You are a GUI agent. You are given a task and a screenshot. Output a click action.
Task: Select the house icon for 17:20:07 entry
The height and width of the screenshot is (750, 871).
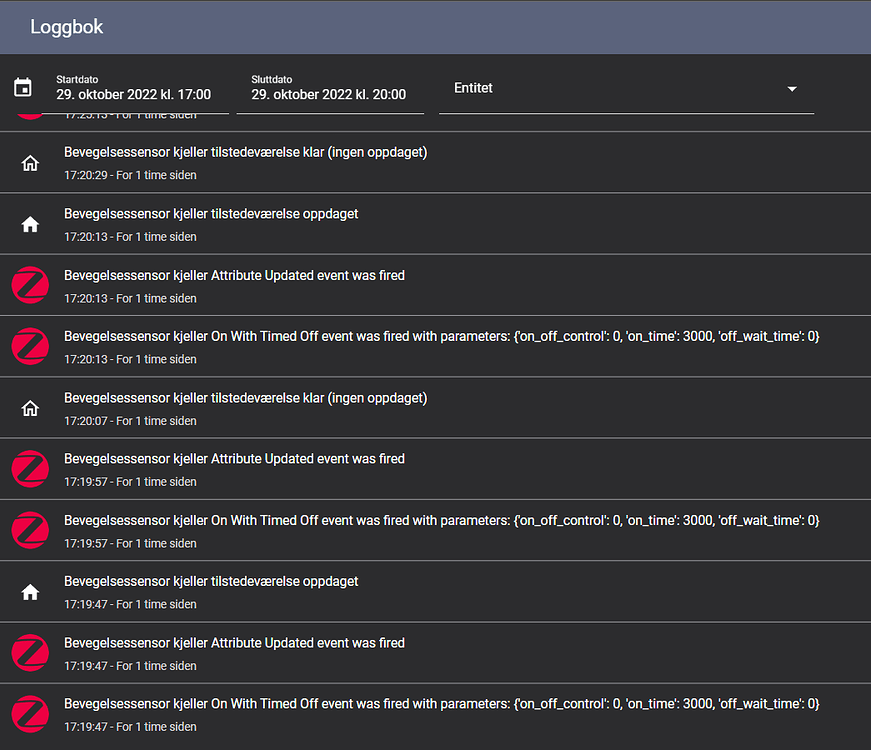[x=29, y=407]
